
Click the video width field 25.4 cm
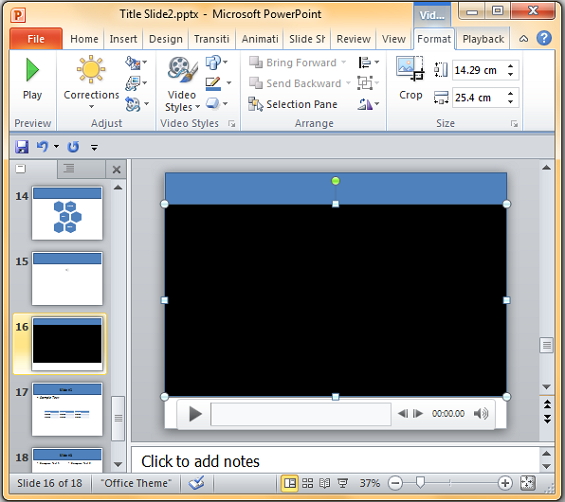tap(479, 98)
